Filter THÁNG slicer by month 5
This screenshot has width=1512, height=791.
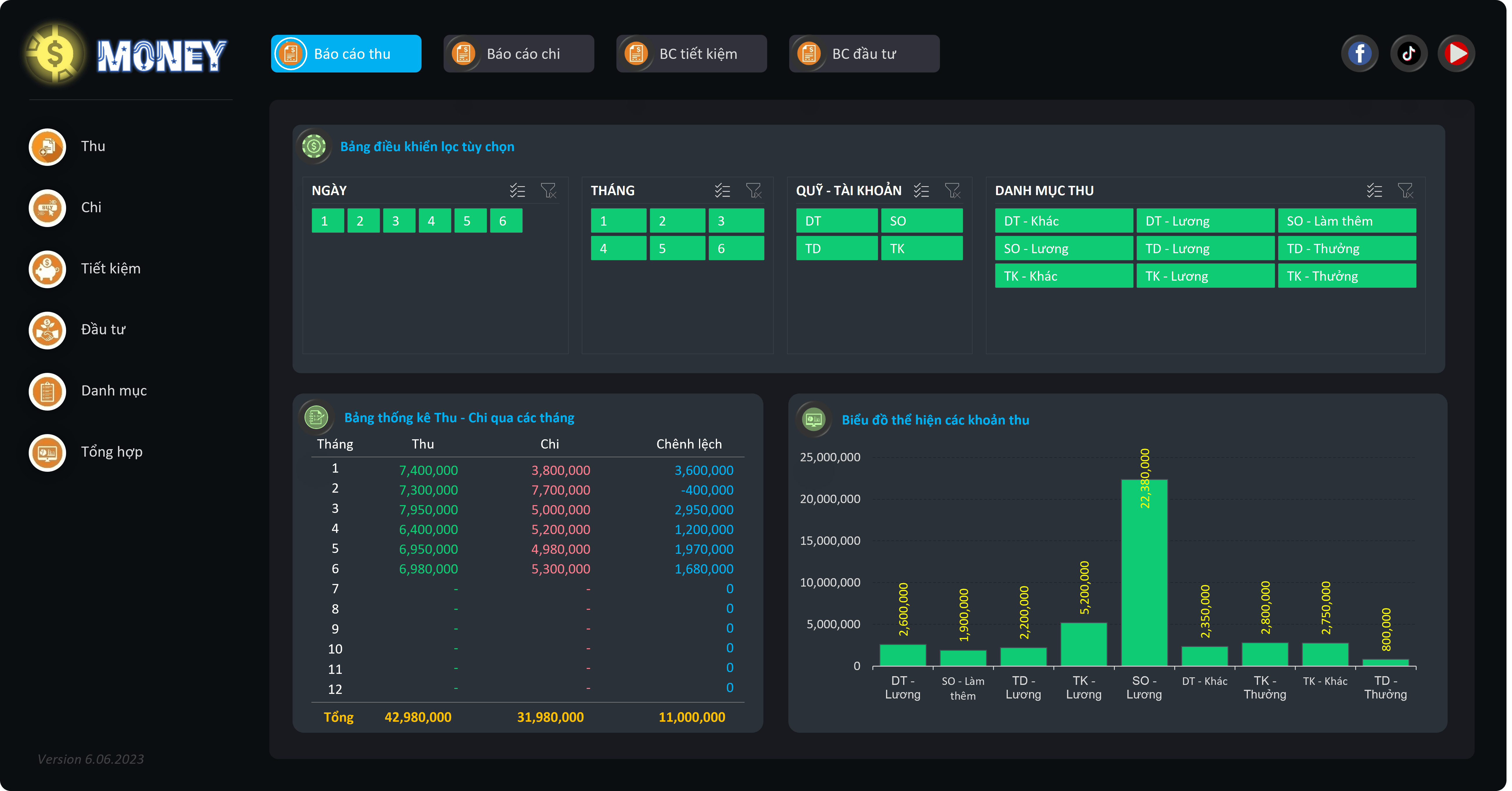pos(677,249)
